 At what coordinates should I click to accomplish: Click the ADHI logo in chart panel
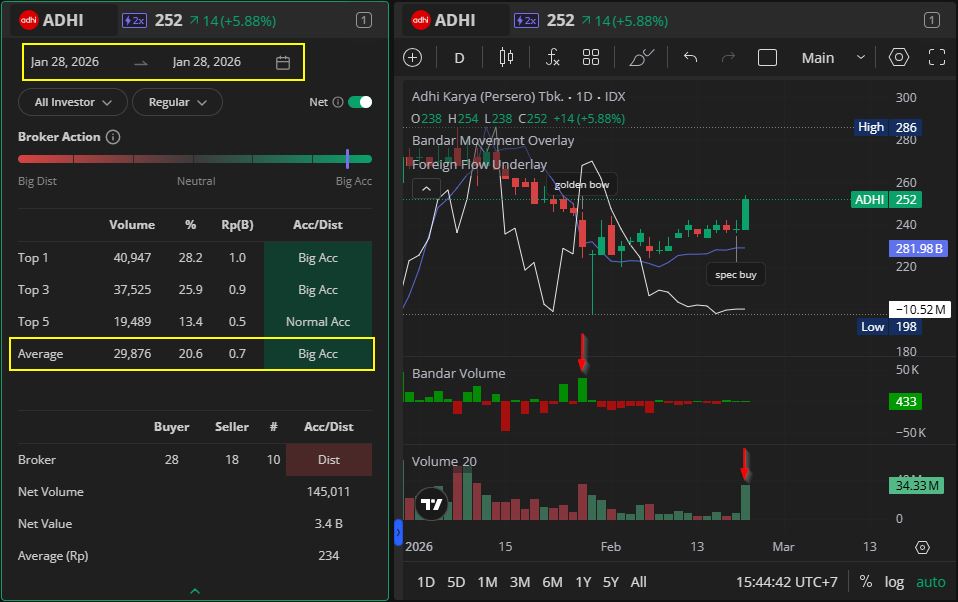tap(420, 20)
